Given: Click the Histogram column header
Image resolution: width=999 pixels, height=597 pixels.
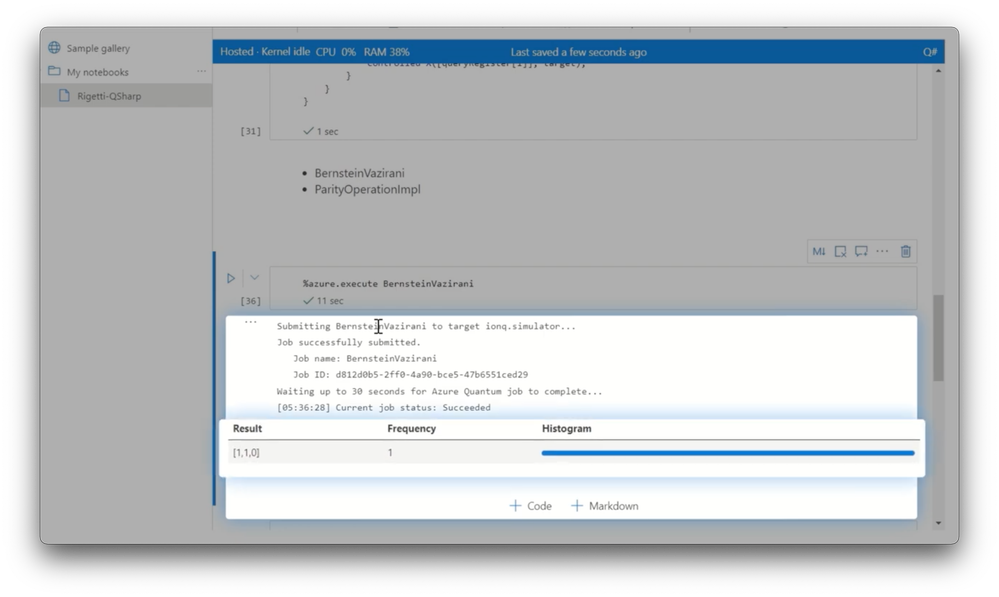Looking at the screenshot, I should 566,429.
